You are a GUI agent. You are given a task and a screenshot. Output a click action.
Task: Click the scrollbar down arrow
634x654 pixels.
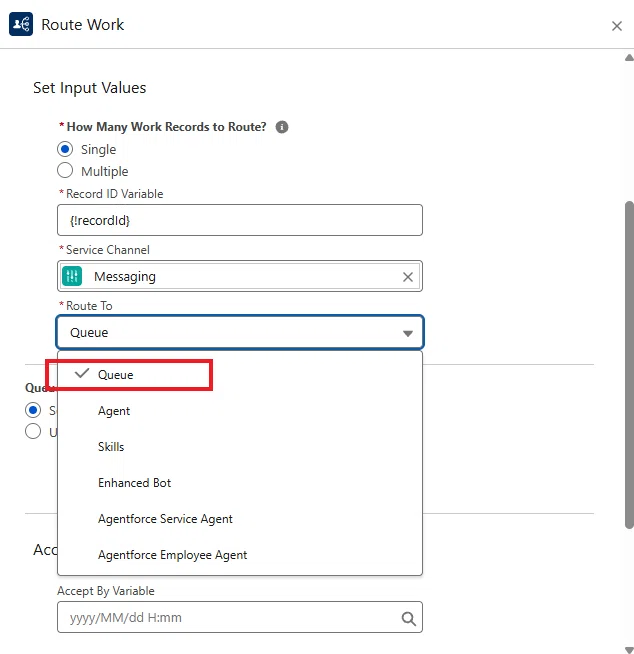tap(629, 650)
